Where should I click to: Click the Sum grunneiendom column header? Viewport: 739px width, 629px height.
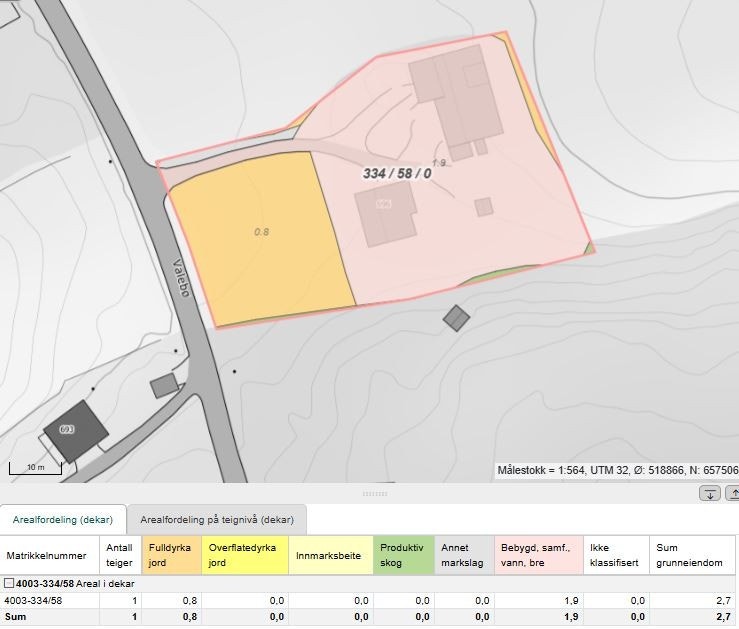[692, 555]
